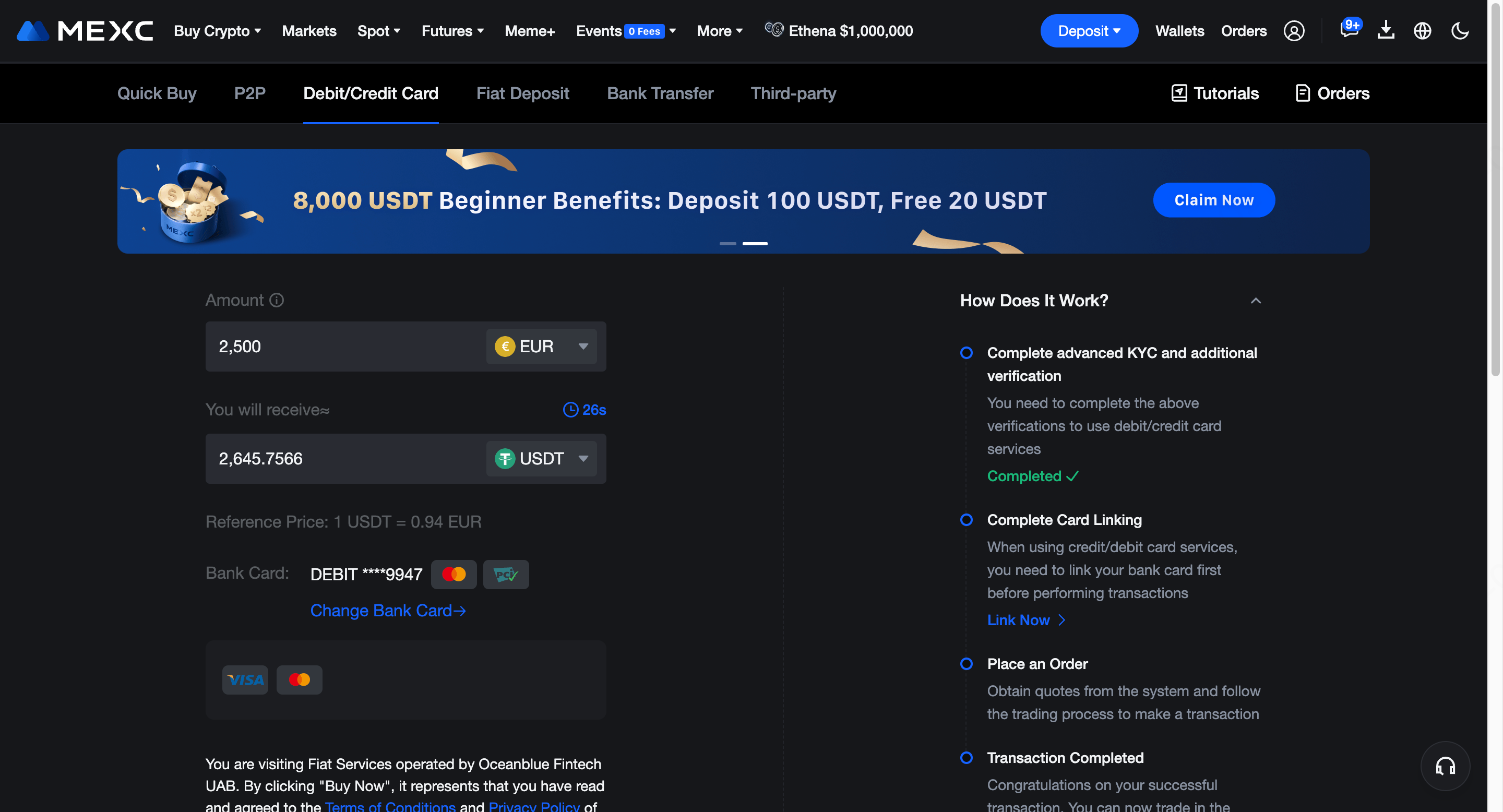Open the EUR currency dropdown
The height and width of the screenshot is (812, 1503).
click(541, 347)
